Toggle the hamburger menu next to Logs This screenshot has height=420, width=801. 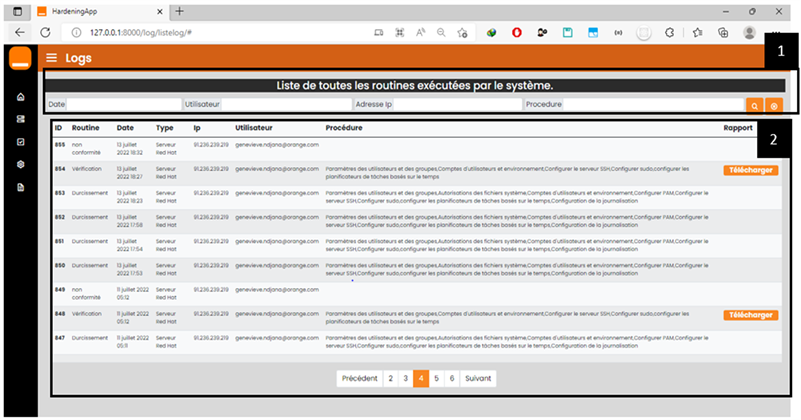(x=51, y=58)
